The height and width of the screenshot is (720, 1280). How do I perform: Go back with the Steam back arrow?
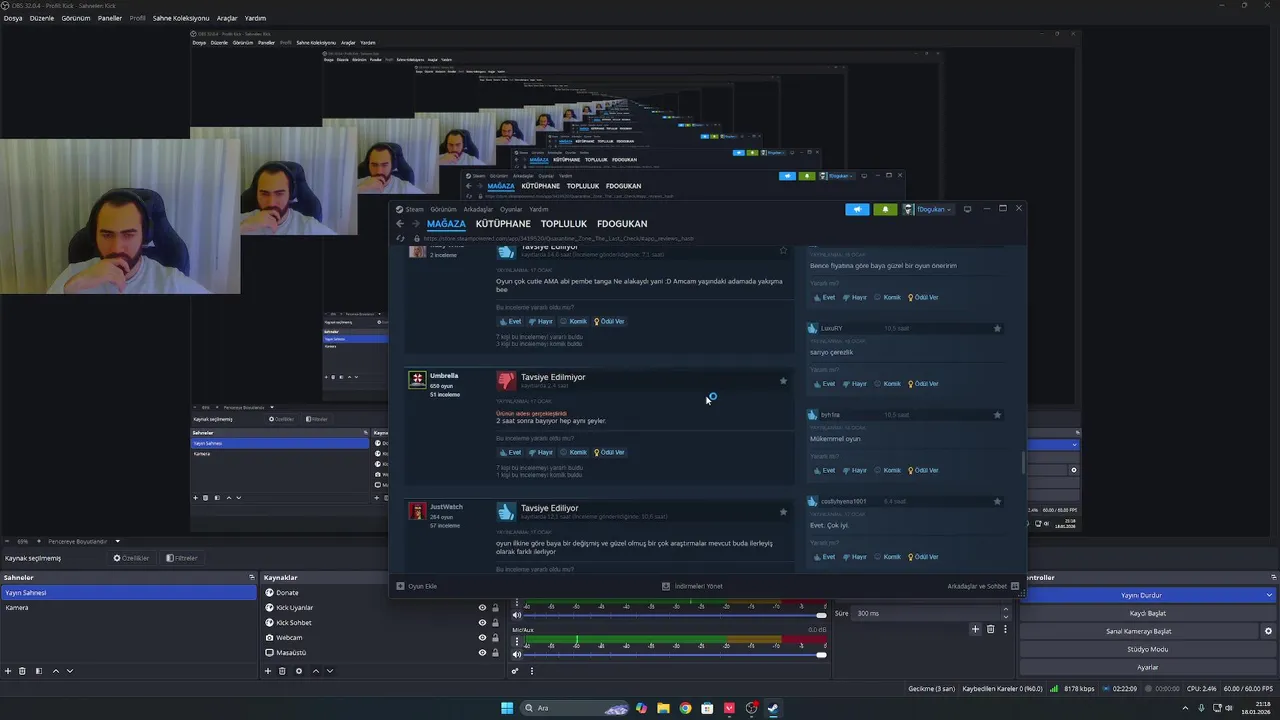(400, 224)
